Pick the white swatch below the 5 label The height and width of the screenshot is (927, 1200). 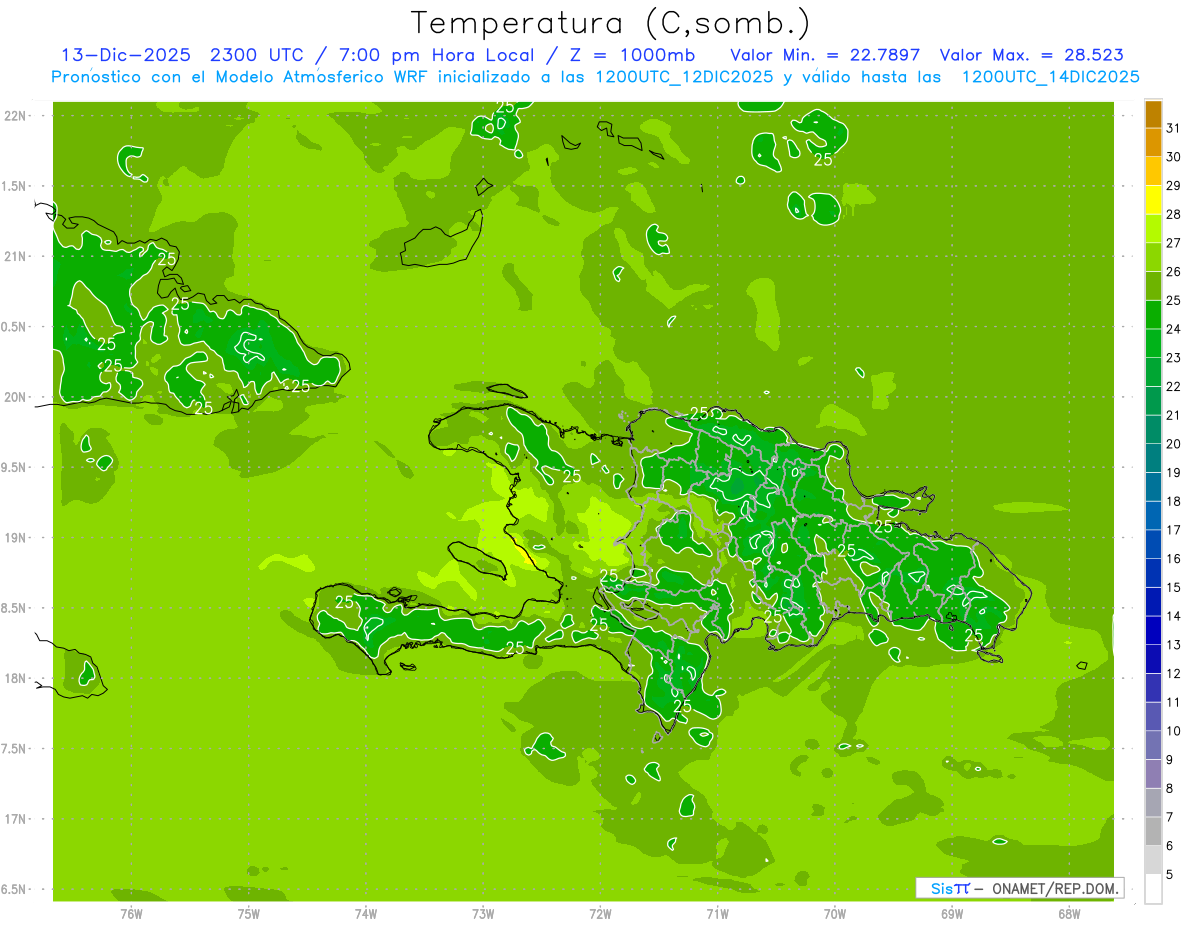1153,889
